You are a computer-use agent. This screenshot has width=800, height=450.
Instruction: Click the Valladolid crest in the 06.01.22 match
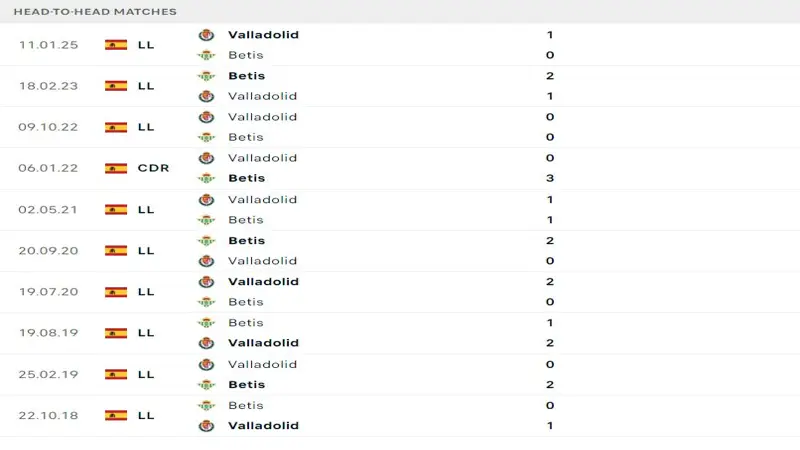[207, 158]
